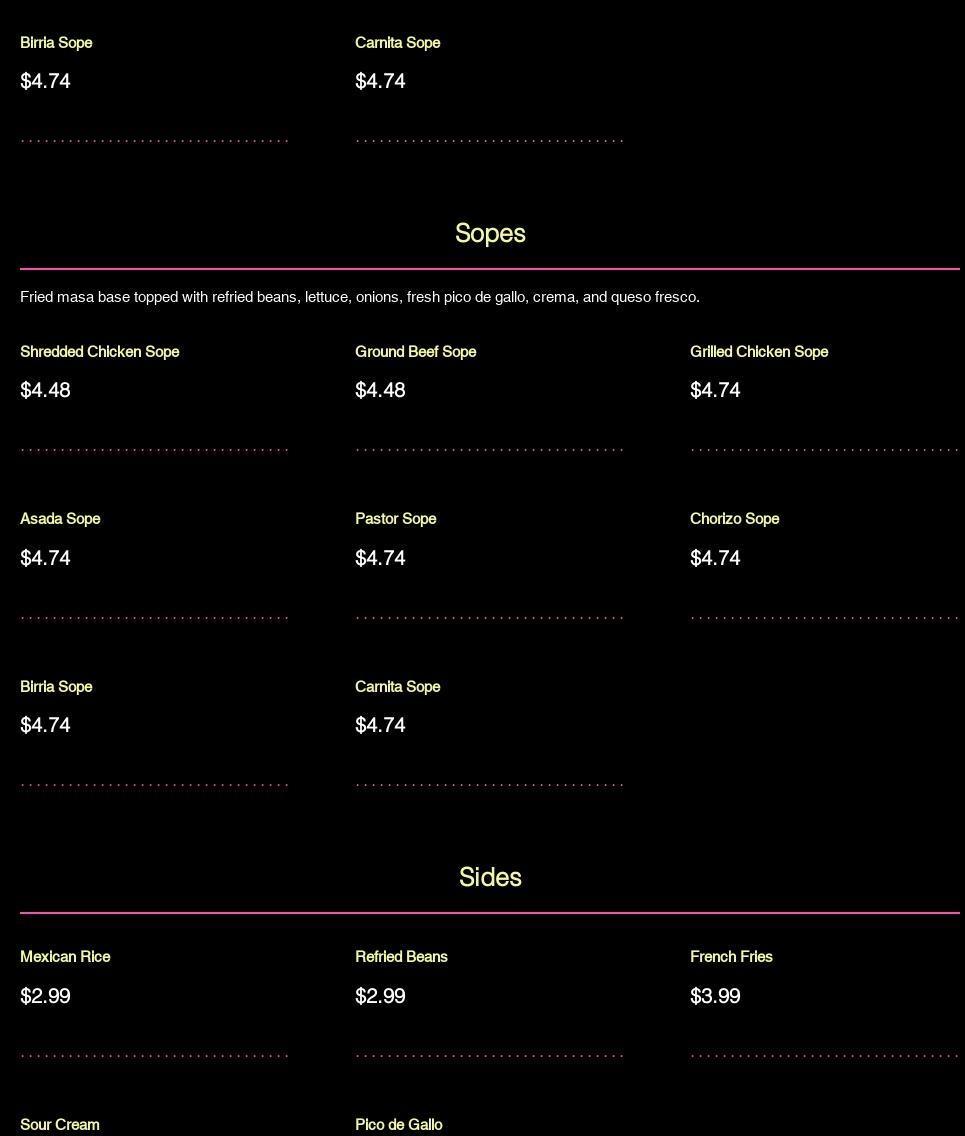Viewport: 965px width, 1136px height.
Task: Open the Pastor Sope item
Action: click(395, 519)
